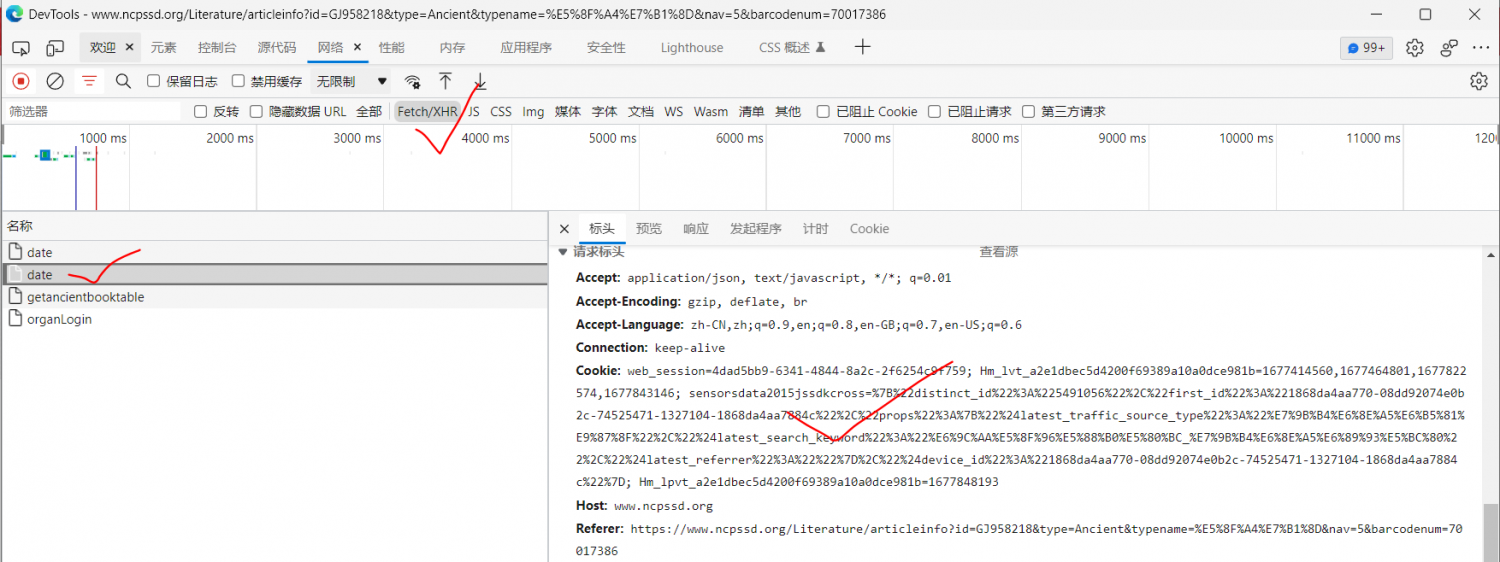Open the network search magnifier
Screen dimensions: 1500x562
tap(123, 81)
